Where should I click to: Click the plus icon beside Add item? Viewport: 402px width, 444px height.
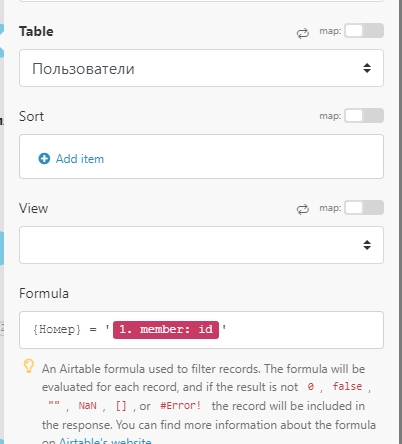pyautogui.click(x=44, y=159)
